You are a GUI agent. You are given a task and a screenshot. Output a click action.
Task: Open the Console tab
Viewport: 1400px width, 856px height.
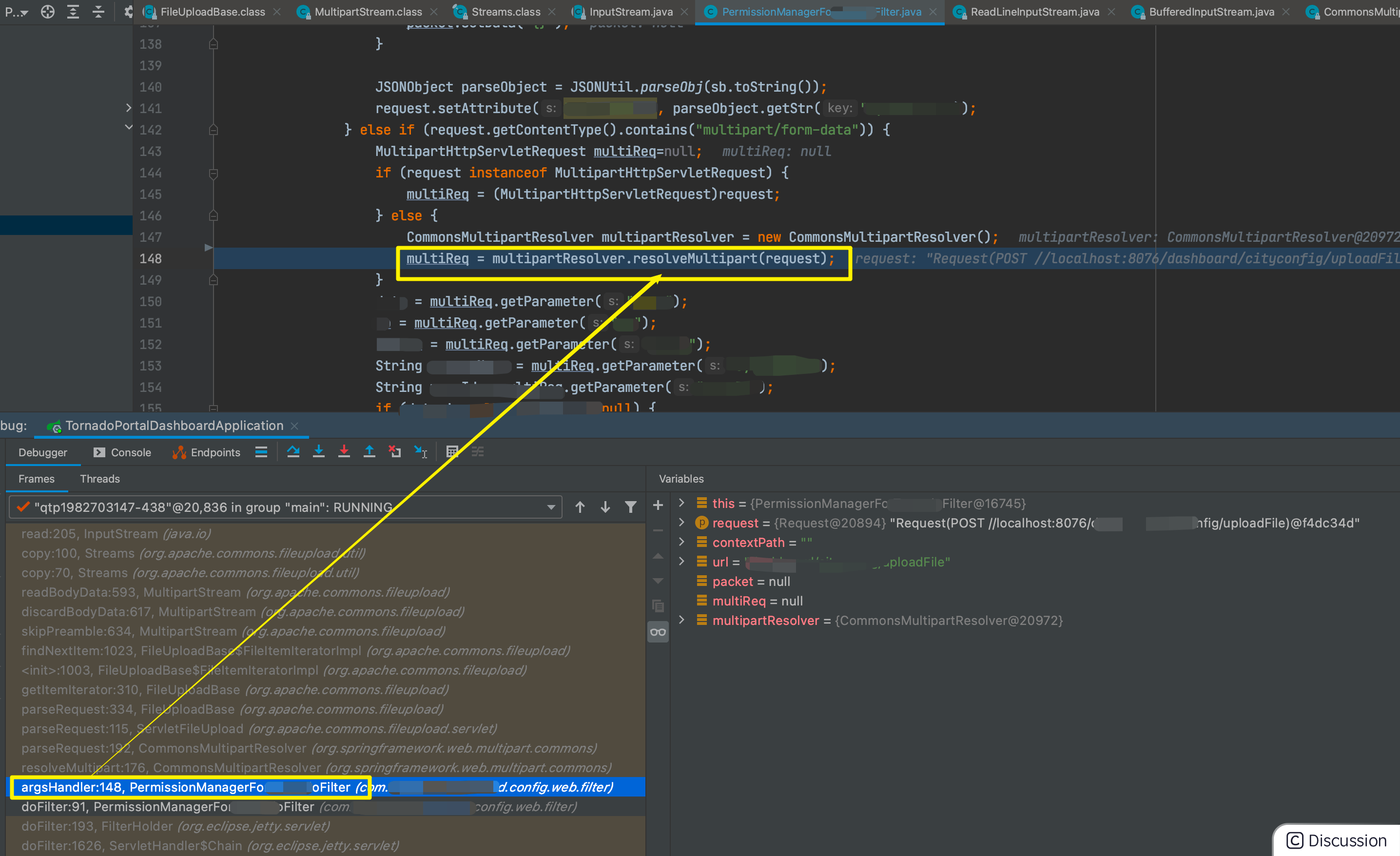tap(123, 453)
